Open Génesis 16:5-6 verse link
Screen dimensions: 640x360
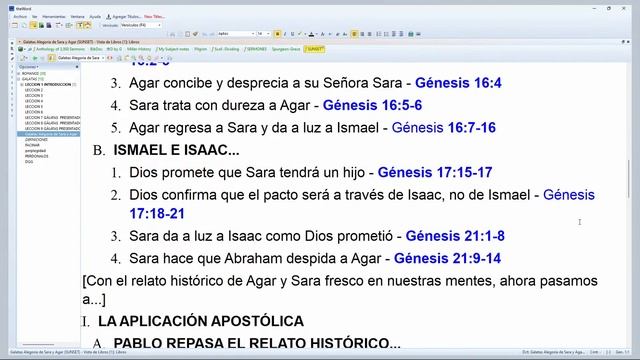372,105
